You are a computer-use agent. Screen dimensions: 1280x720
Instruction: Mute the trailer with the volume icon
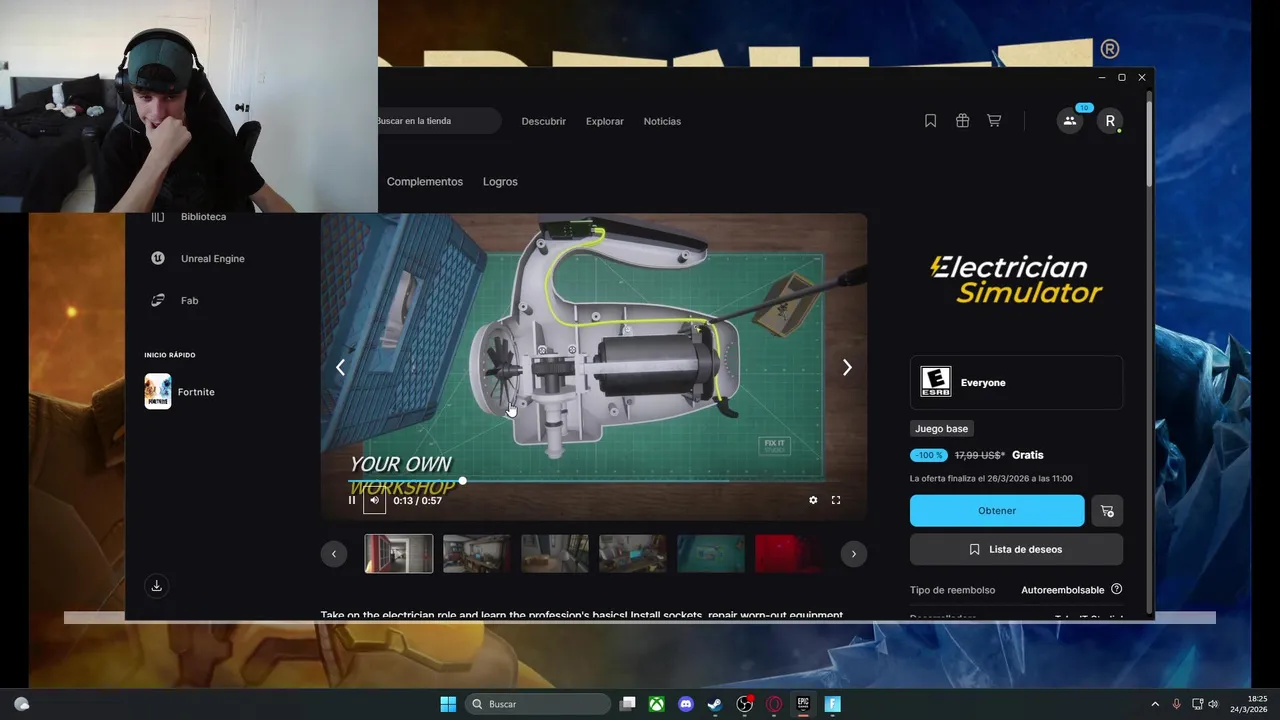coord(374,500)
